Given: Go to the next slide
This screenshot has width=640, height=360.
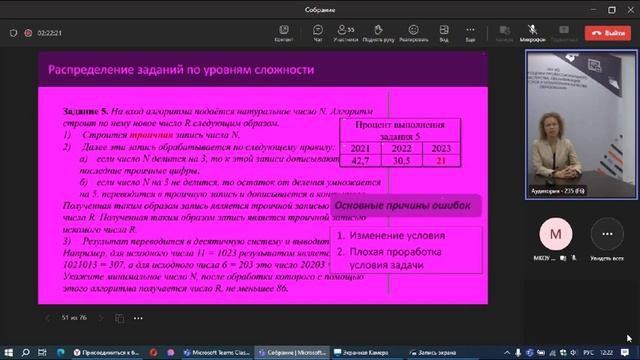Looking at the screenshot, I should pos(101,318).
